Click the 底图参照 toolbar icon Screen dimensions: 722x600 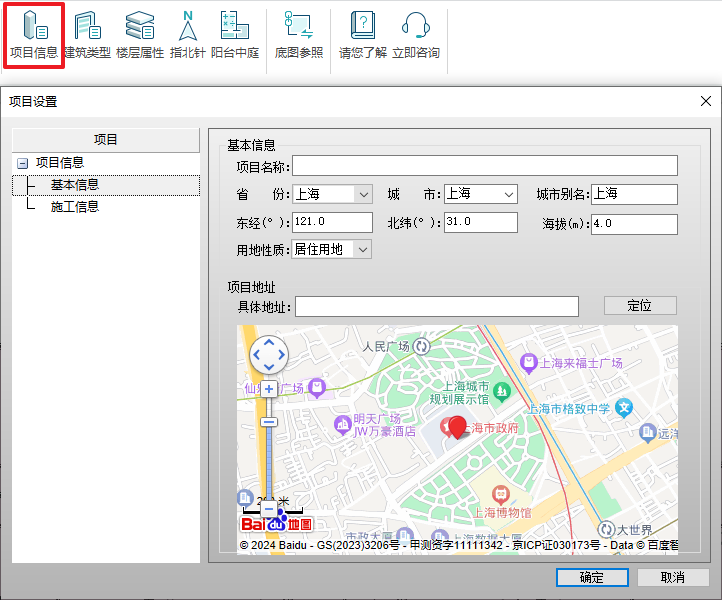299,35
